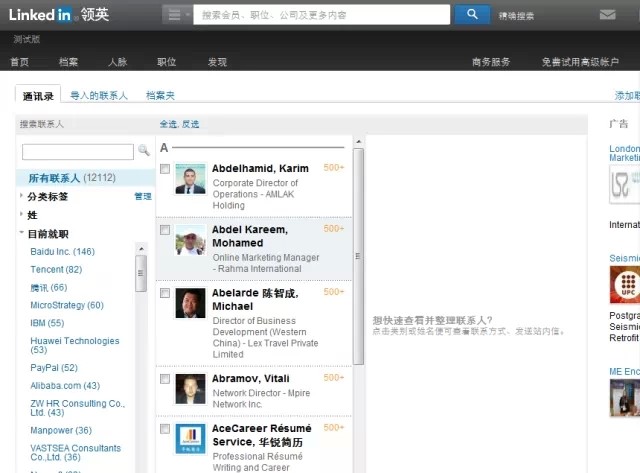
Task: Click contact list scrollbar up arrow
Action: pos(358,142)
